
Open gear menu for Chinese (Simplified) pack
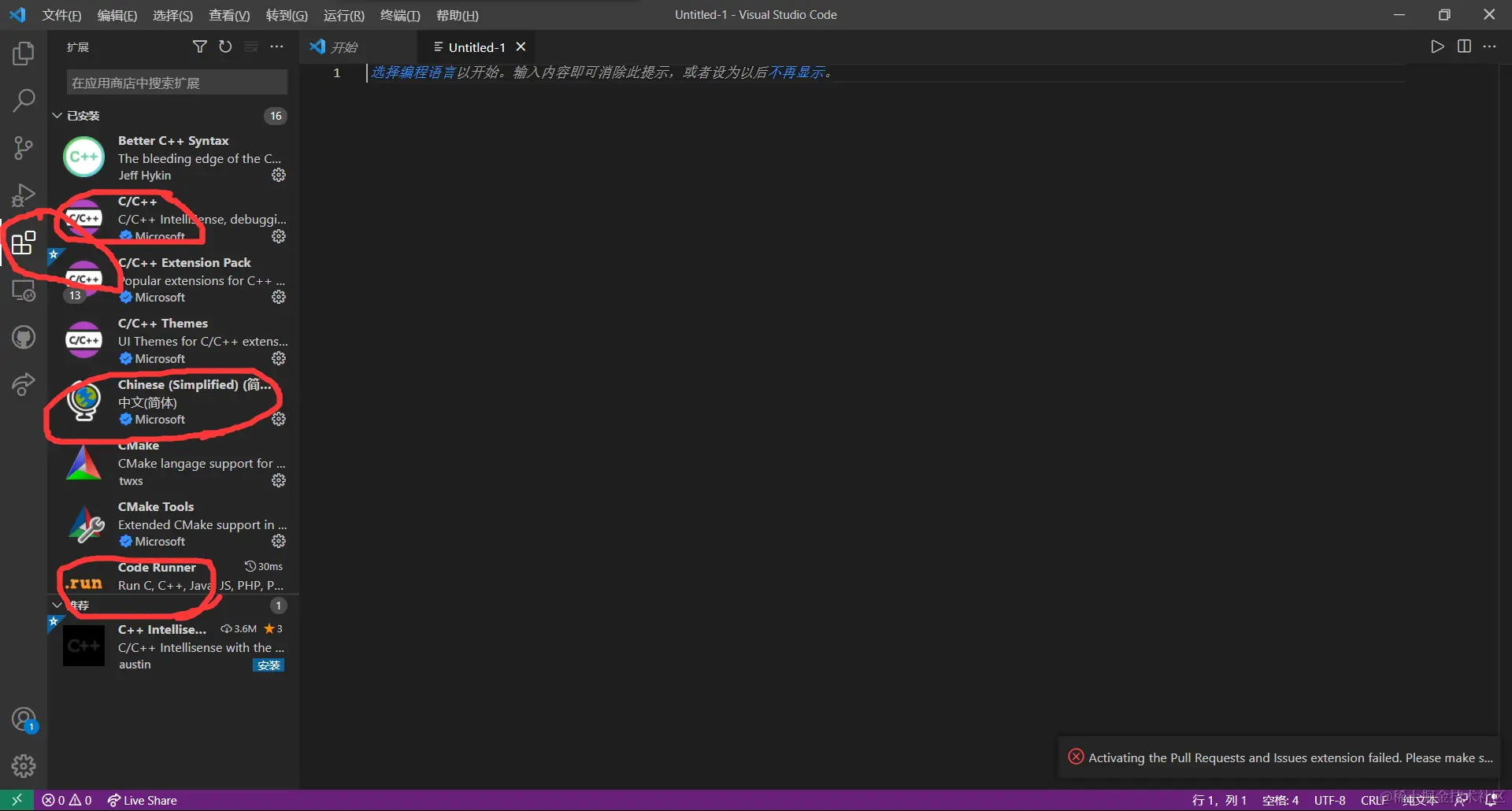point(279,419)
